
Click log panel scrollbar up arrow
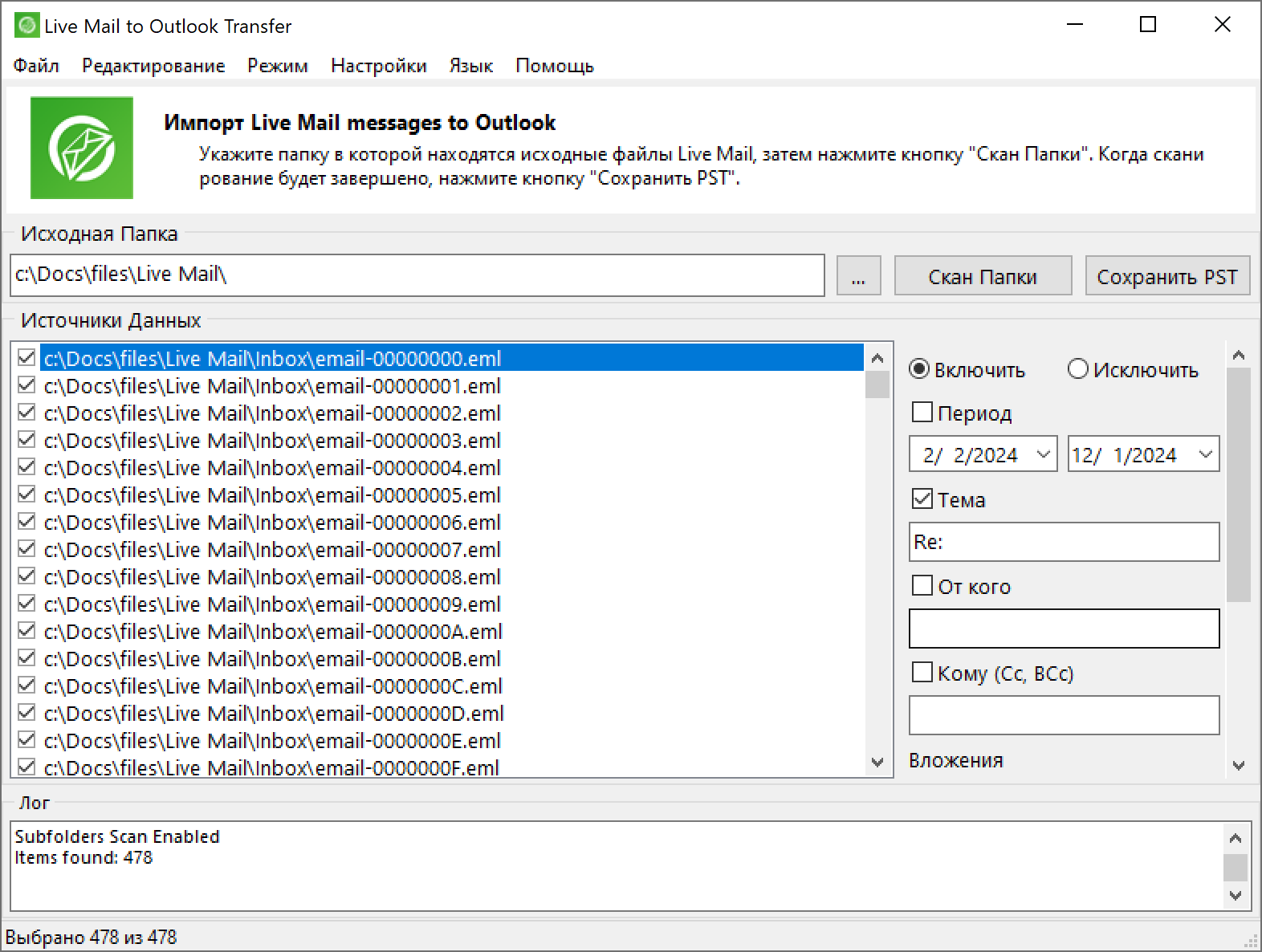tap(1236, 839)
